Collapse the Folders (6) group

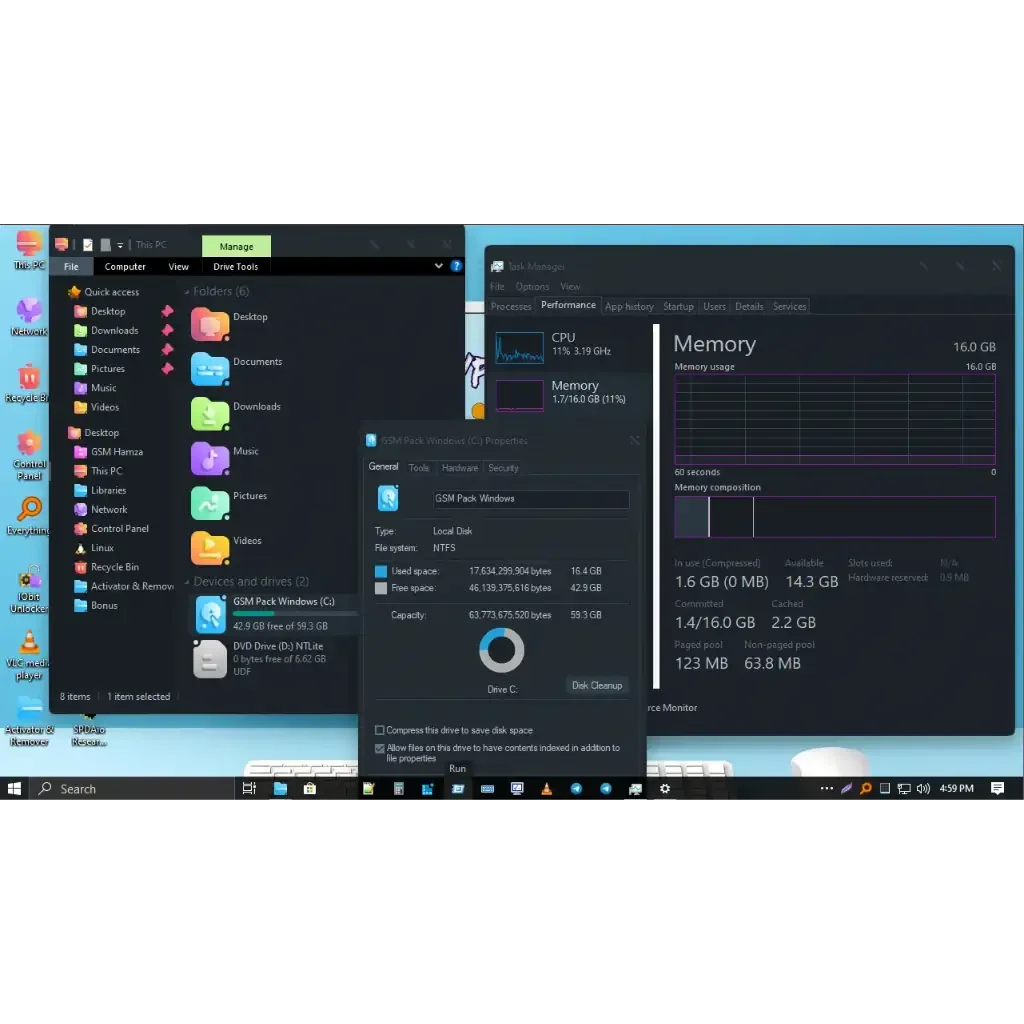tap(187, 292)
